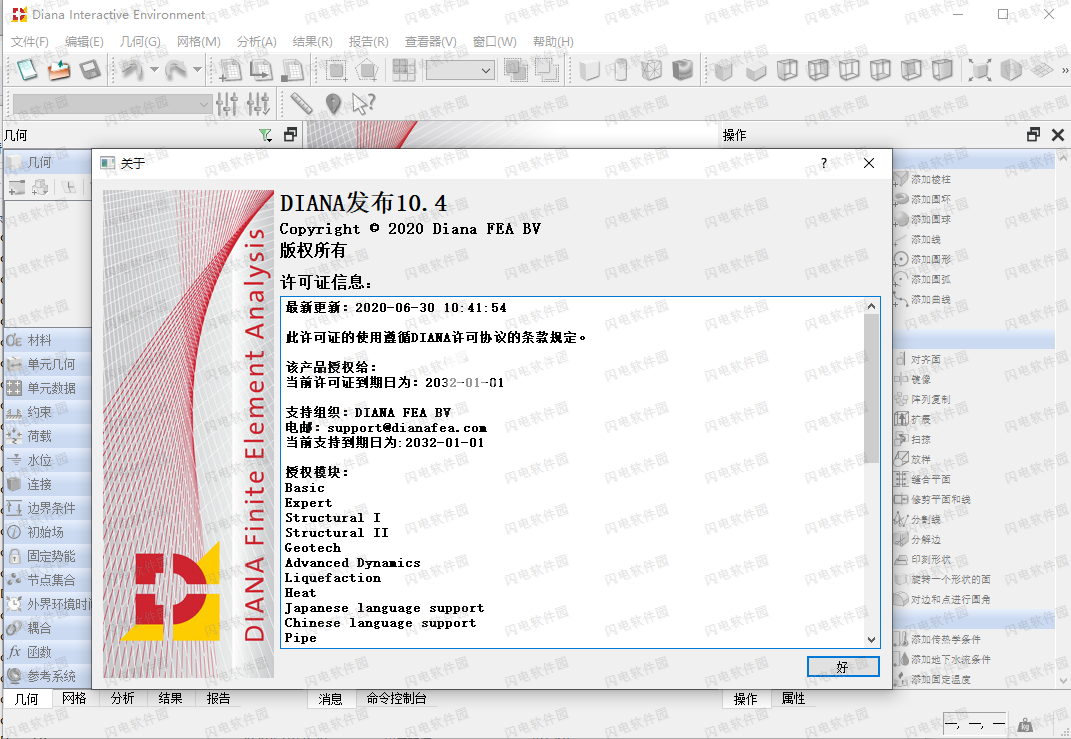Expand the 材料 section in the left panel
1071x739 pixels.
48,340
